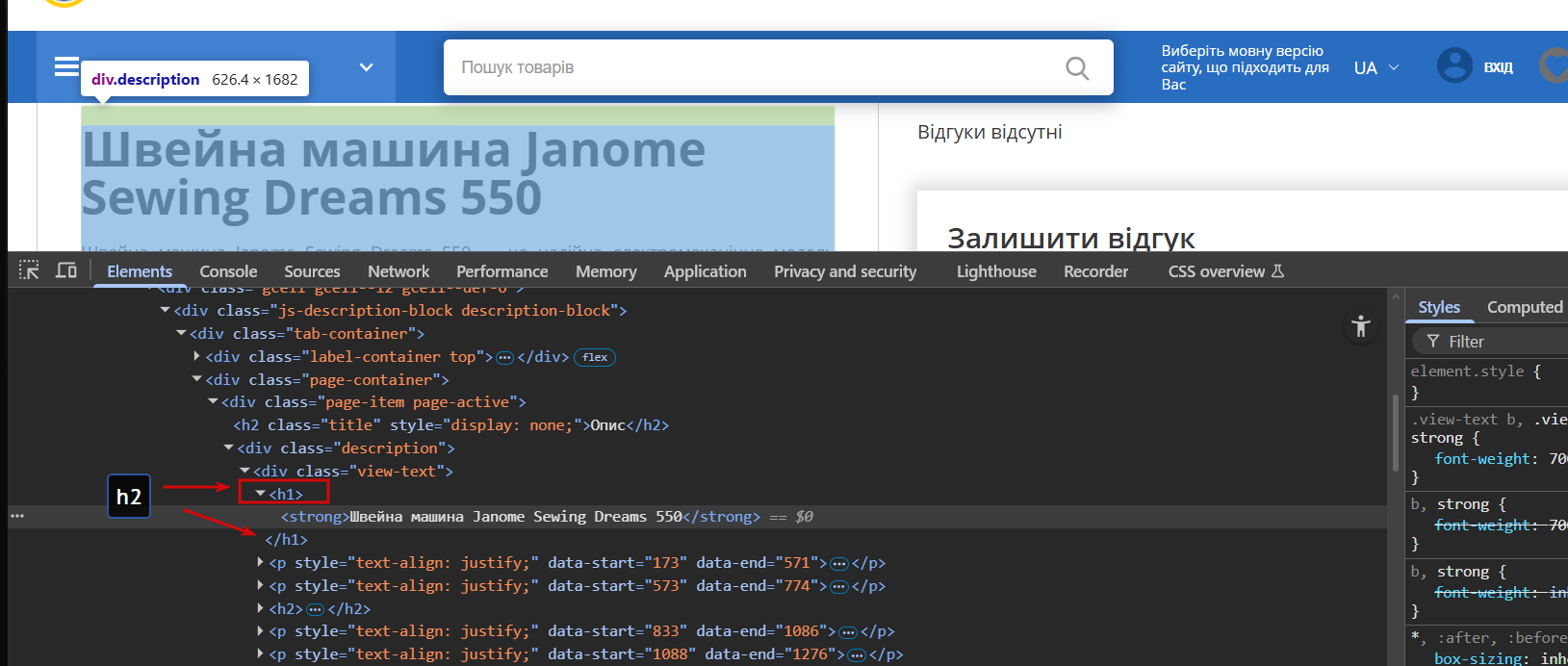Open the UA language dropdown
The height and width of the screenshot is (666, 1568).
[1376, 67]
